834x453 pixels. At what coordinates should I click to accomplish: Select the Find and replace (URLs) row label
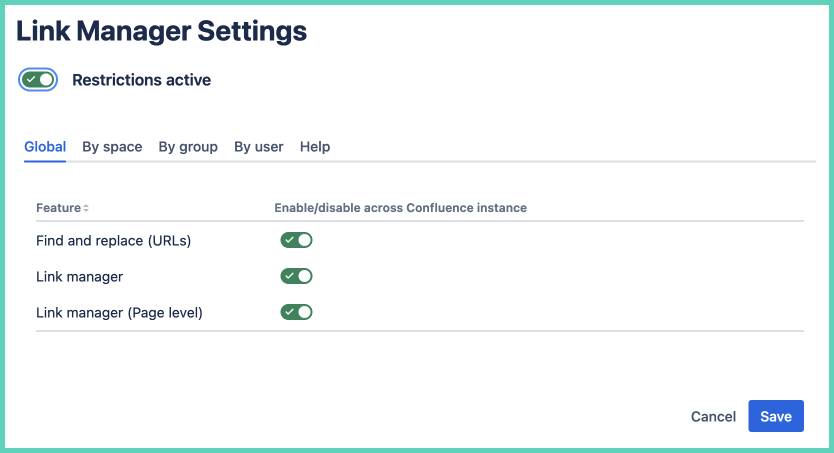[113, 240]
